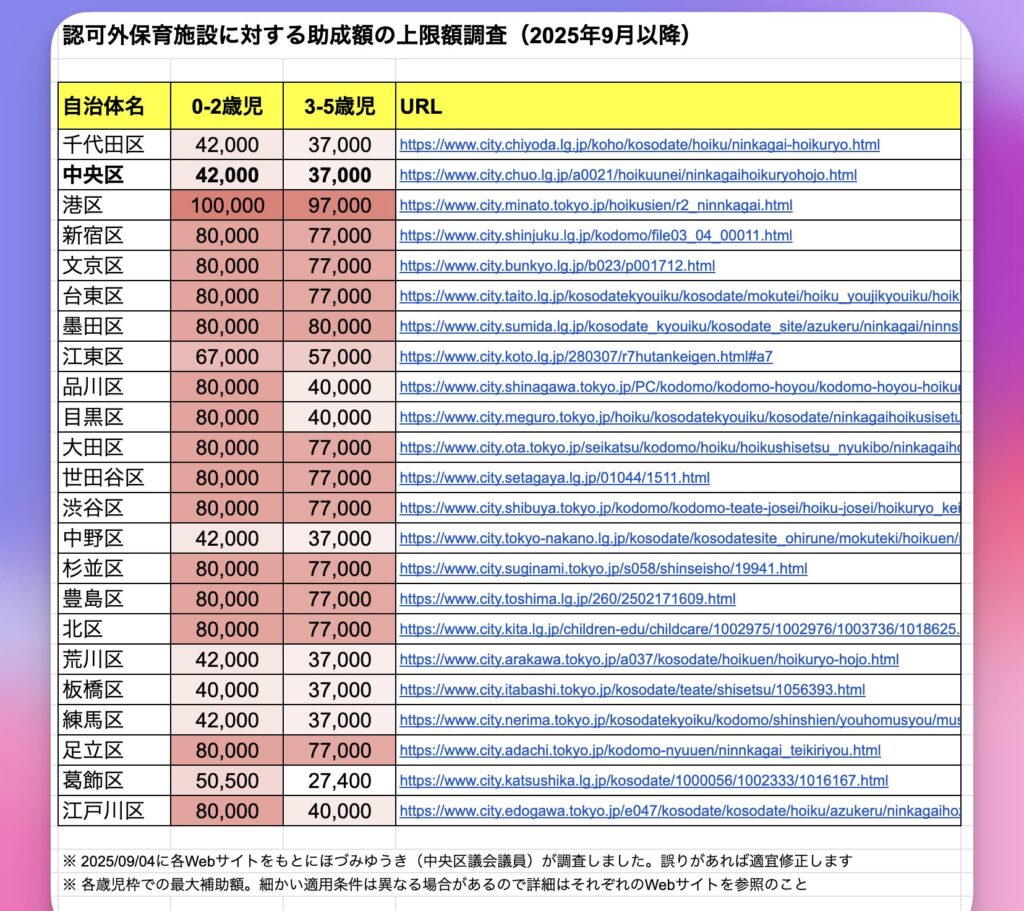
Task: Select the 目黒区 cell
Action: coord(114,417)
